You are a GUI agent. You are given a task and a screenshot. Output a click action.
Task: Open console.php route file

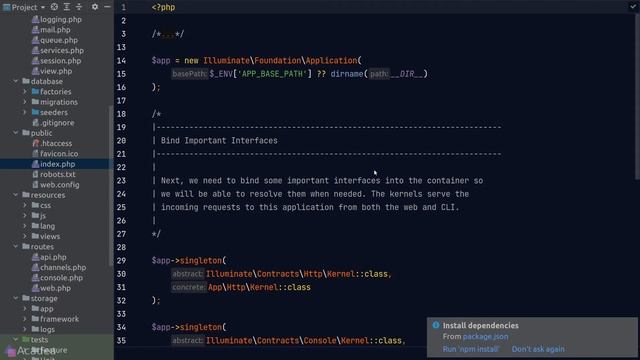point(61,278)
